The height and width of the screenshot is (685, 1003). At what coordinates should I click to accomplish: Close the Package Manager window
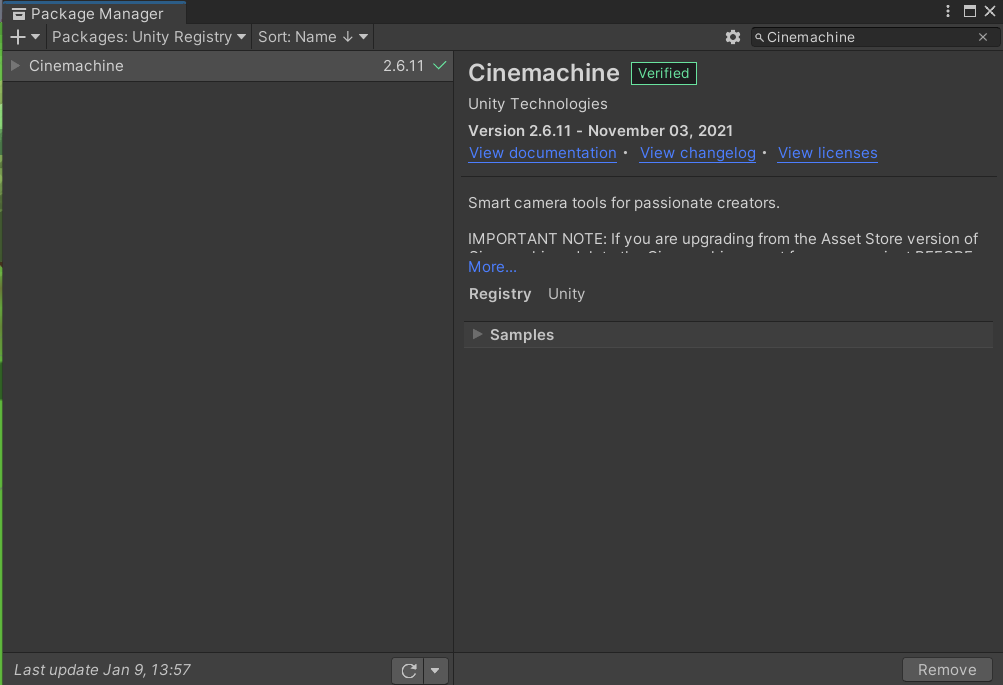(x=990, y=12)
